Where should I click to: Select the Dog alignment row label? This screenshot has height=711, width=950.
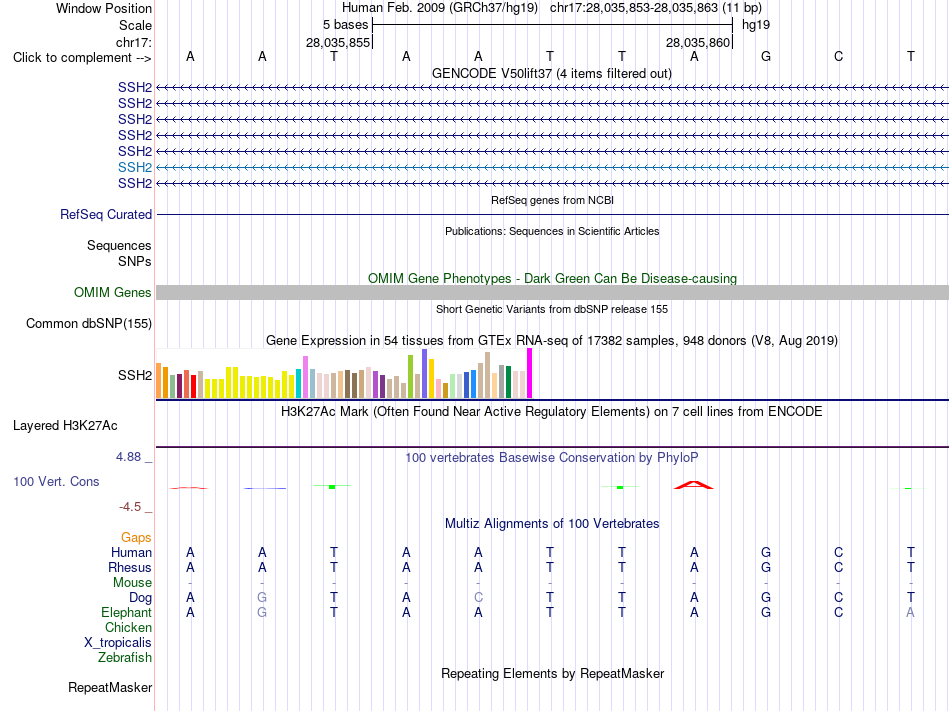pos(140,597)
